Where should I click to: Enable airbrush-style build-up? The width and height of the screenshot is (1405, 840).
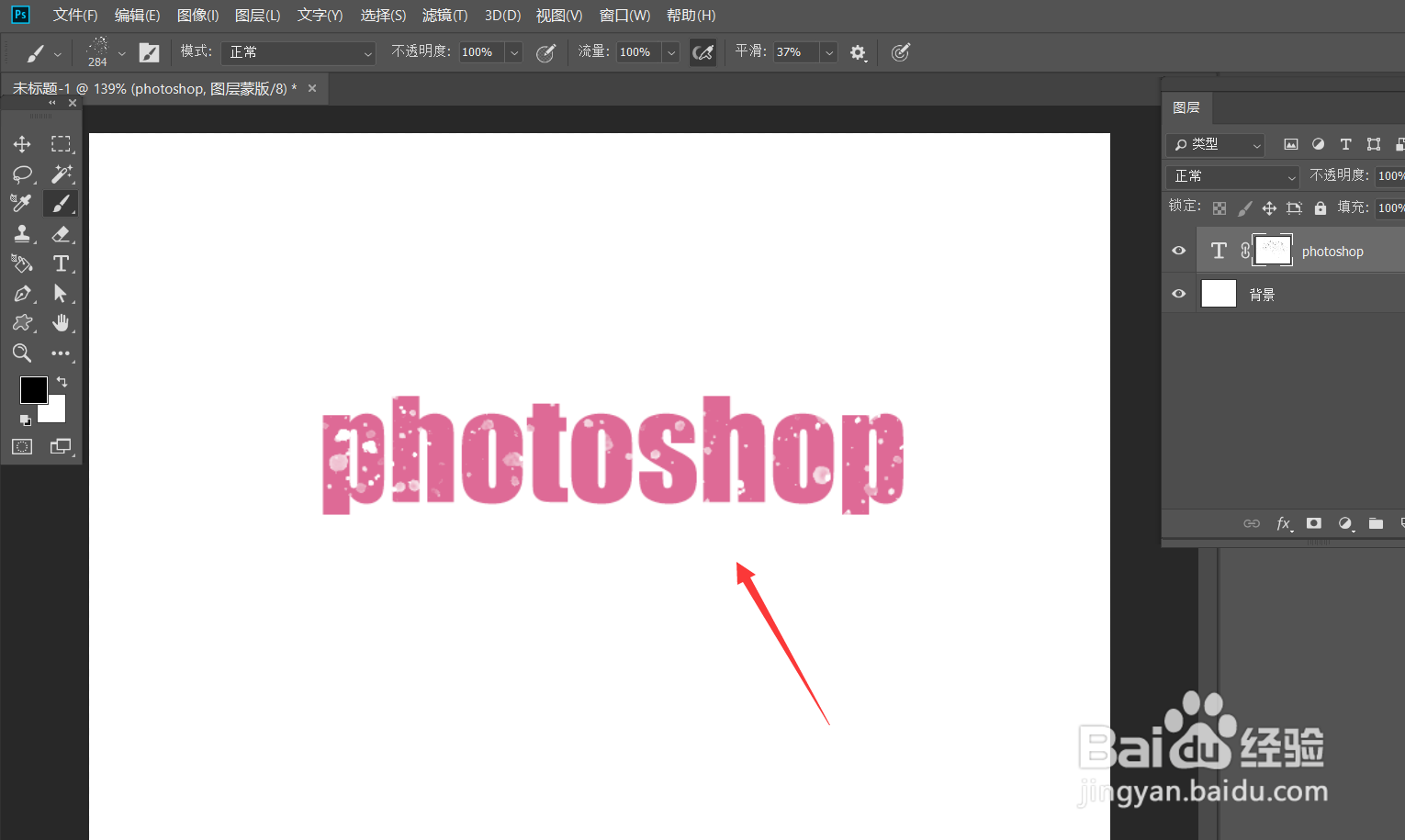pos(703,52)
